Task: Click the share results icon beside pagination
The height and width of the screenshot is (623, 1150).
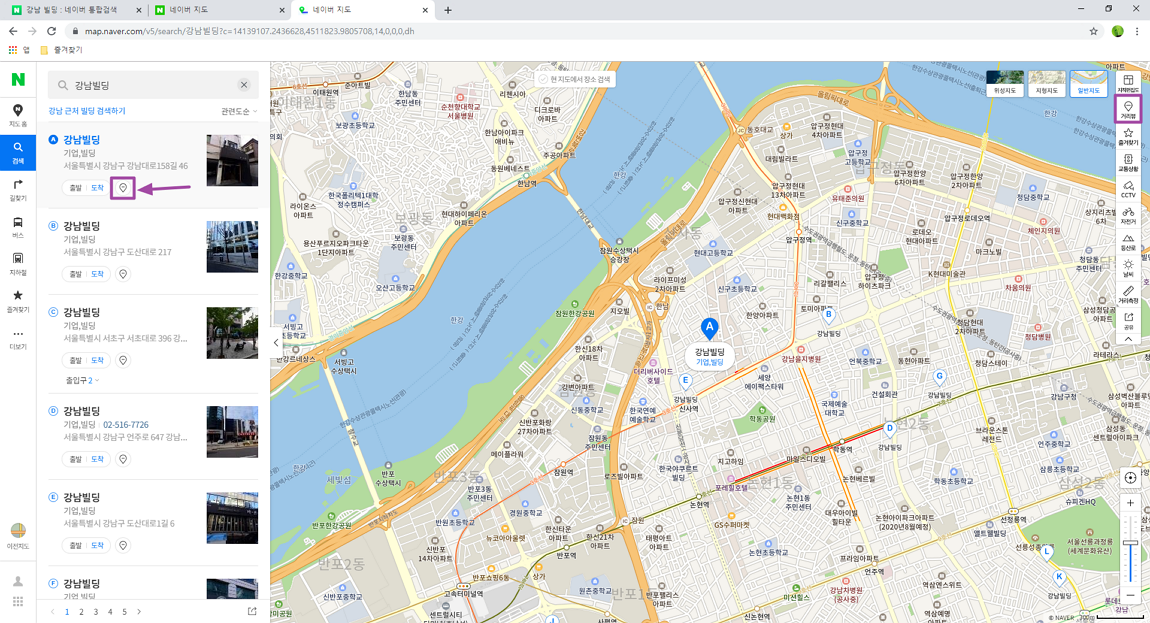Action: [252, 611]
